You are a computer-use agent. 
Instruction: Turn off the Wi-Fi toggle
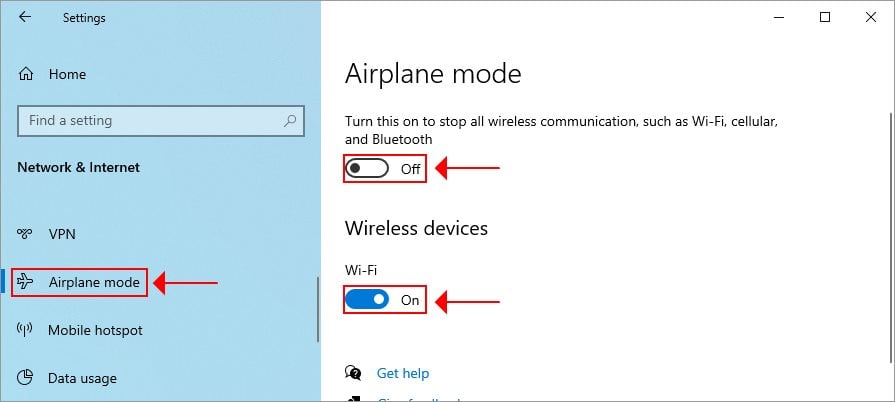(x=367, y=299)
